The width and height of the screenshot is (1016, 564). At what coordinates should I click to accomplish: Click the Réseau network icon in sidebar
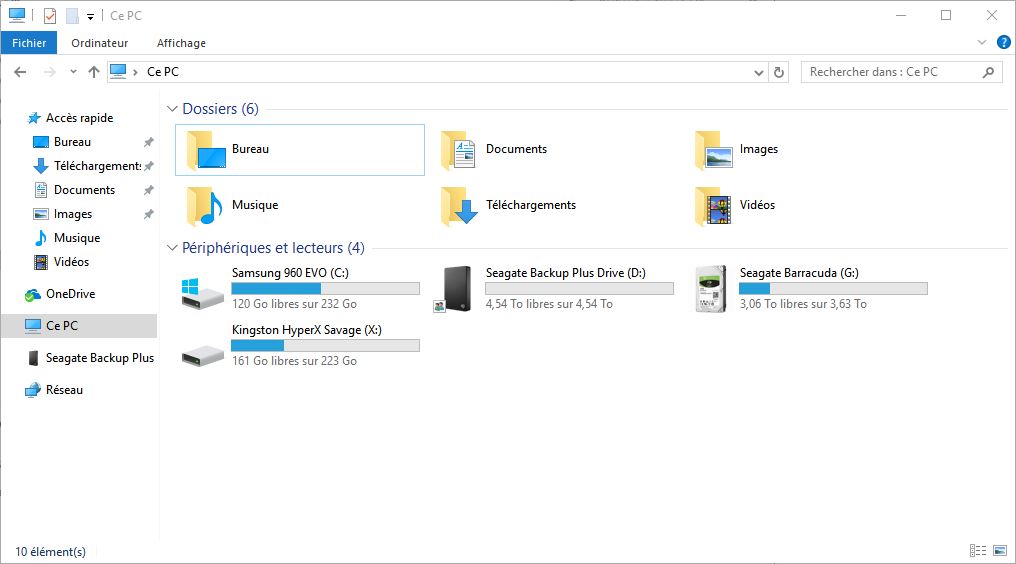32,390
